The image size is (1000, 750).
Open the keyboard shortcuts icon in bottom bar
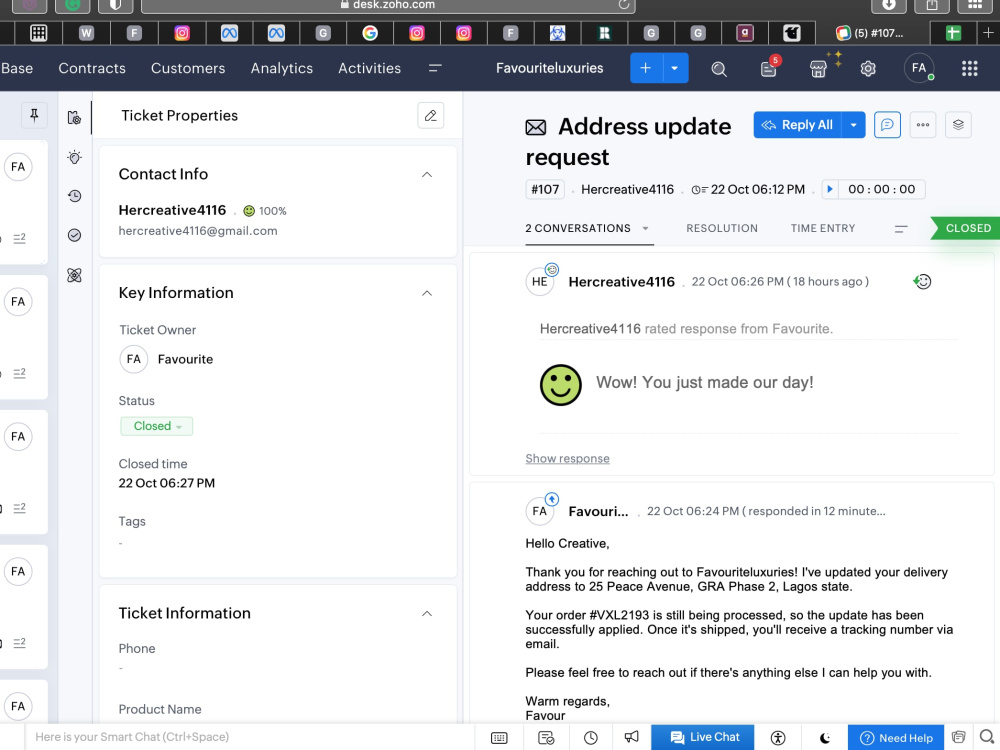[x=499, y=738]
